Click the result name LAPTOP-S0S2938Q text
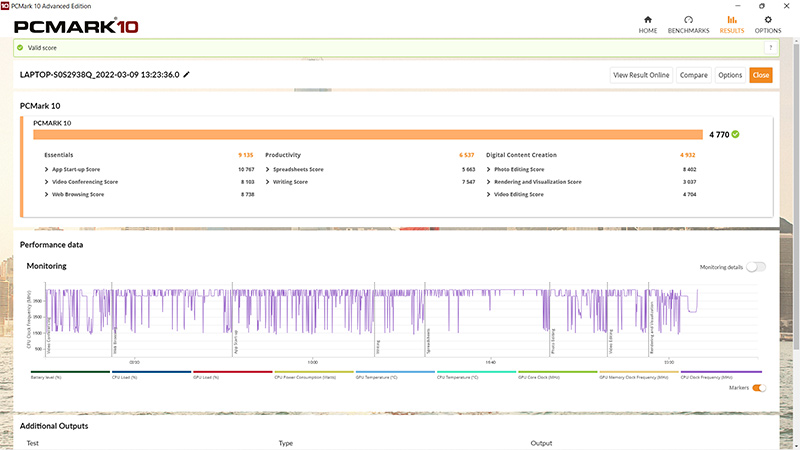 (x=99, y=74)
